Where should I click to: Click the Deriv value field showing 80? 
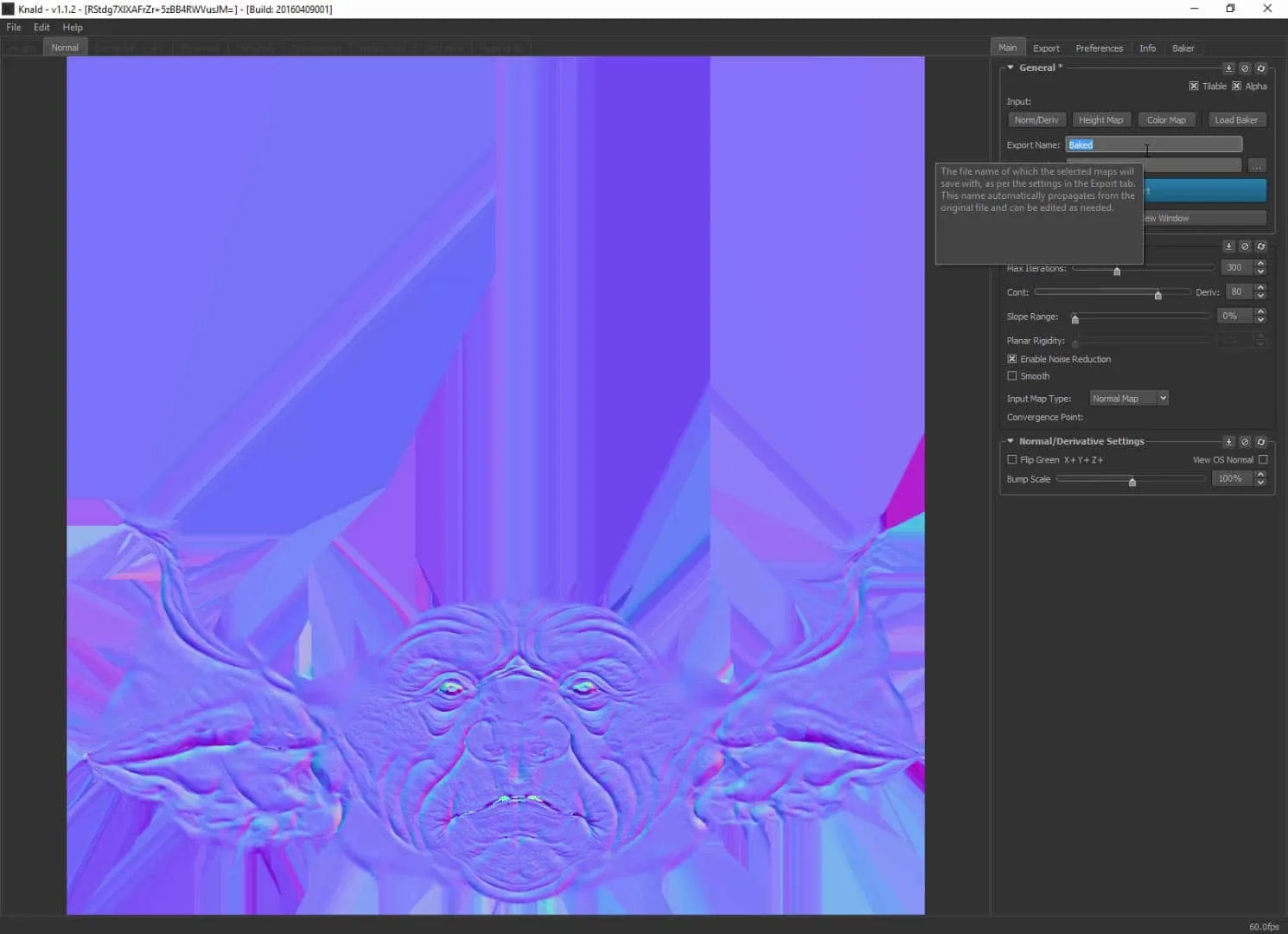point(1239,292)
